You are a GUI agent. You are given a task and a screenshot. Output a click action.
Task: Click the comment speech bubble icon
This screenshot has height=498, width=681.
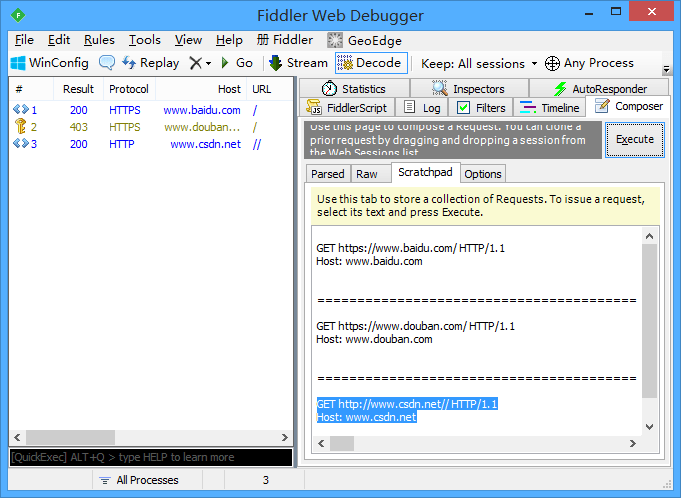click(x=107, y=63)
